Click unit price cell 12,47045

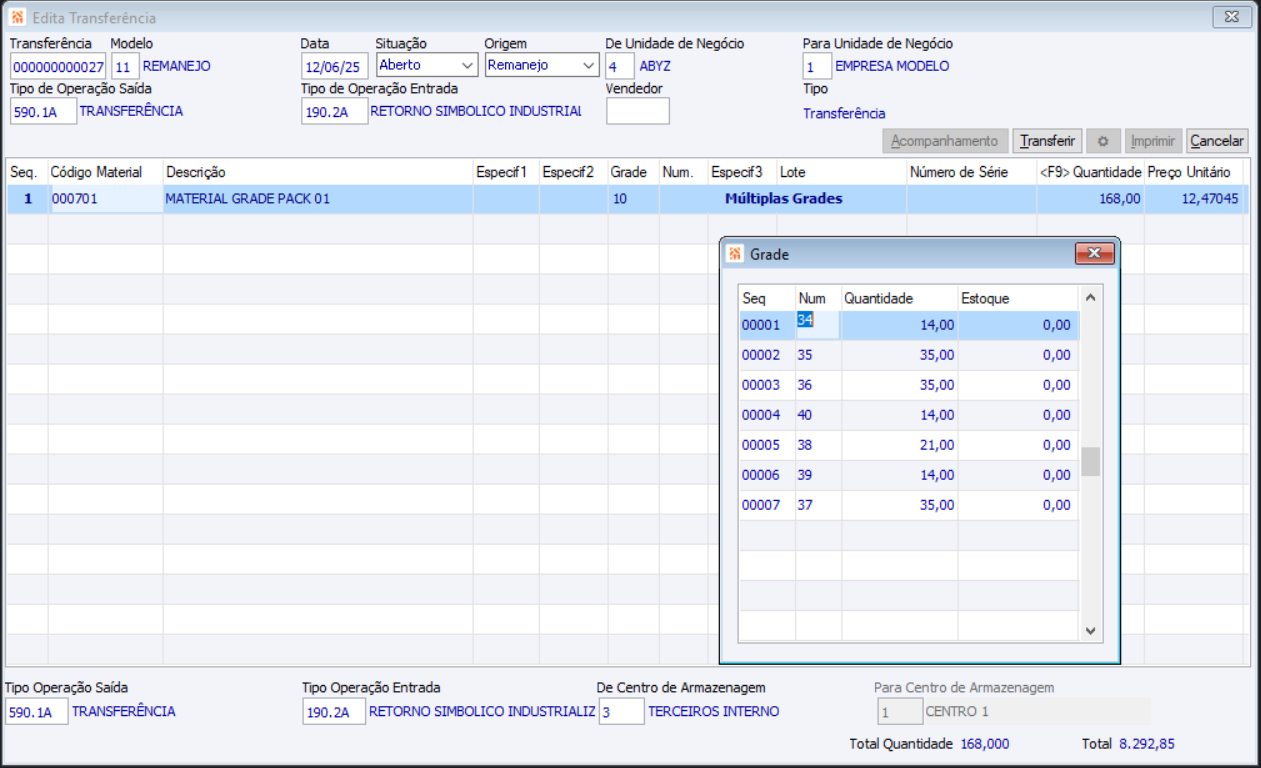tap(1194, 199)
